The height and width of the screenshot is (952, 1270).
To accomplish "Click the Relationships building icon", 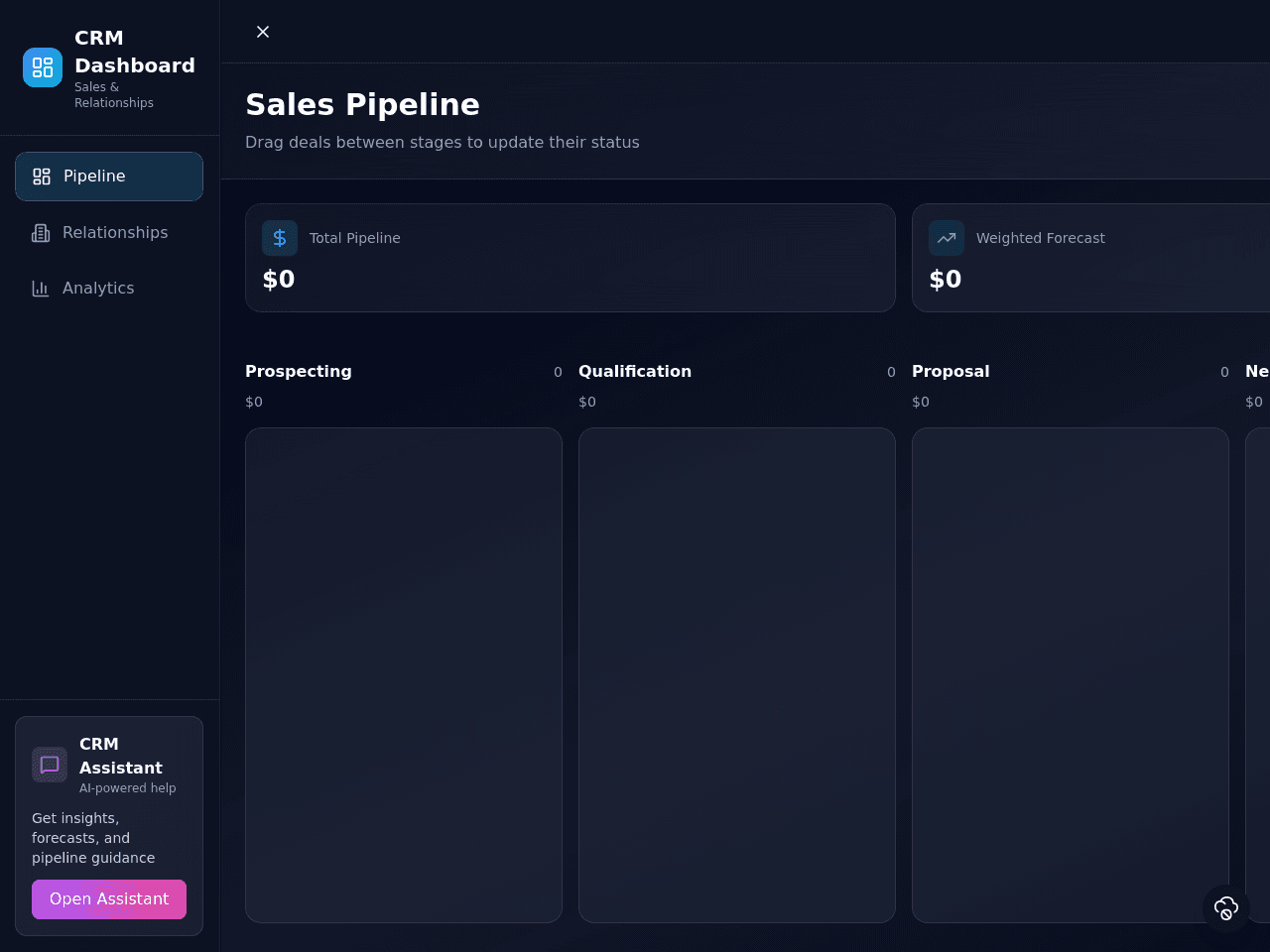I will pyautogui.click(x=41, y=233).
